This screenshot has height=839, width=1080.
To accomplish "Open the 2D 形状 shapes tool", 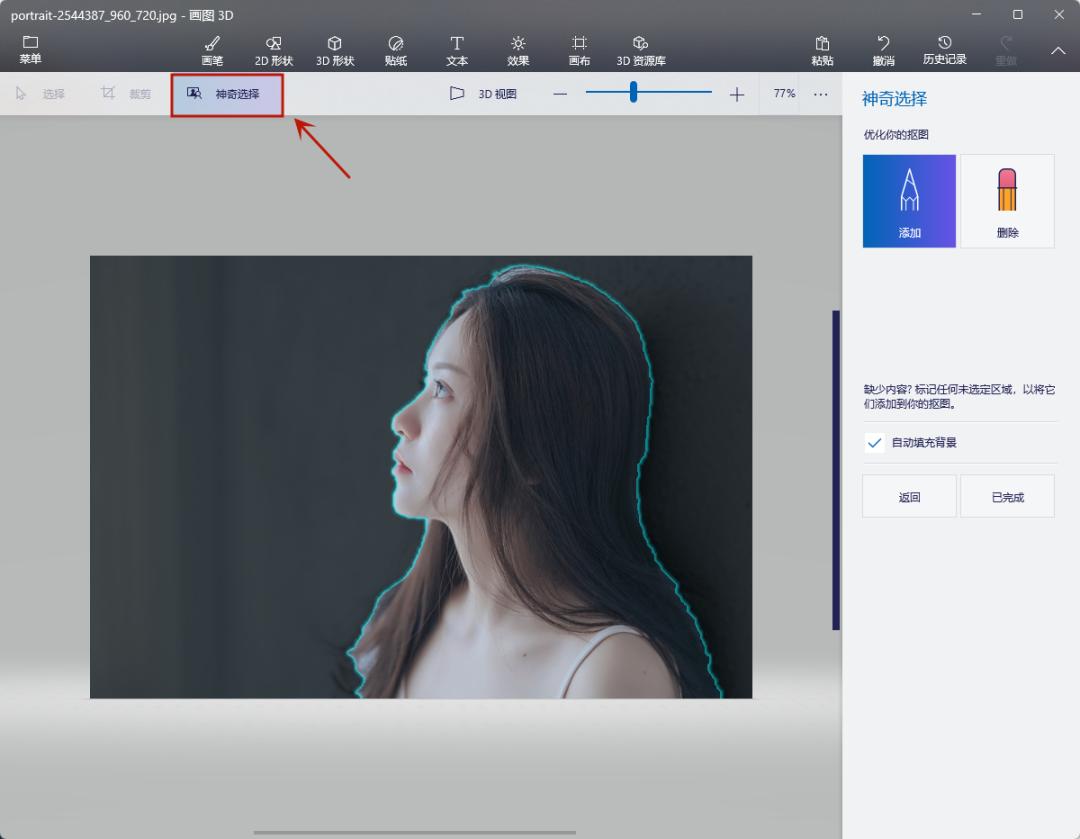I will (x=274, y=50).
